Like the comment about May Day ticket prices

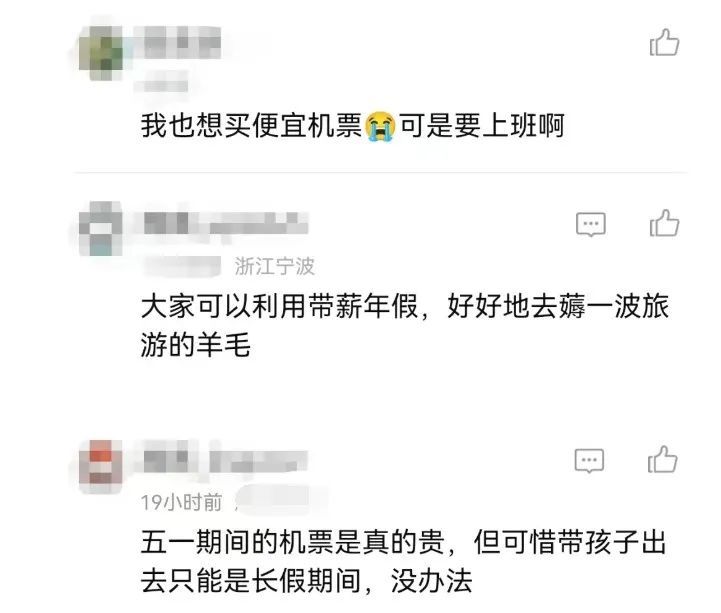(x=662, y=459)
